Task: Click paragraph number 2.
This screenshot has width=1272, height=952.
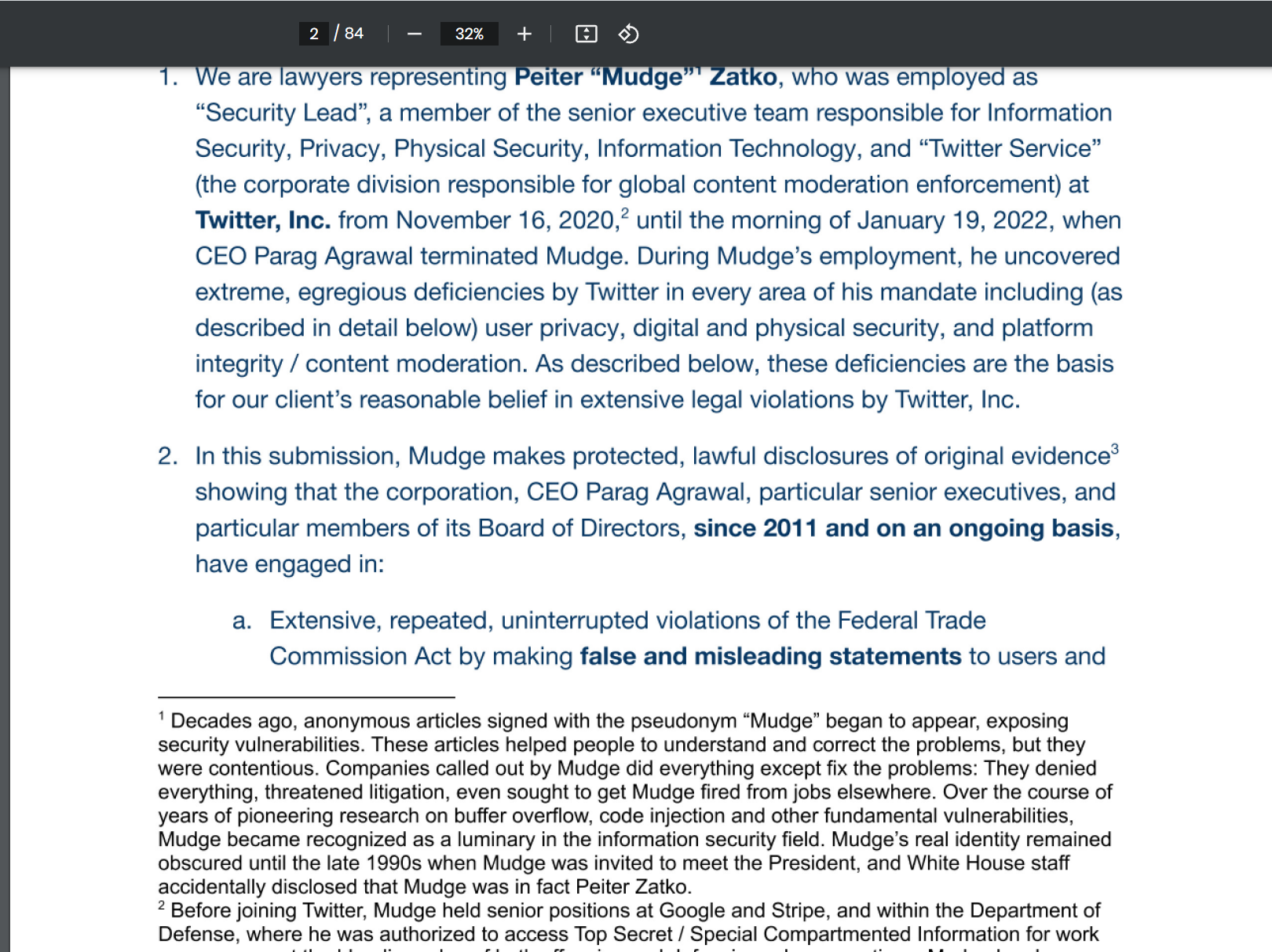Action: coord(168,456)
